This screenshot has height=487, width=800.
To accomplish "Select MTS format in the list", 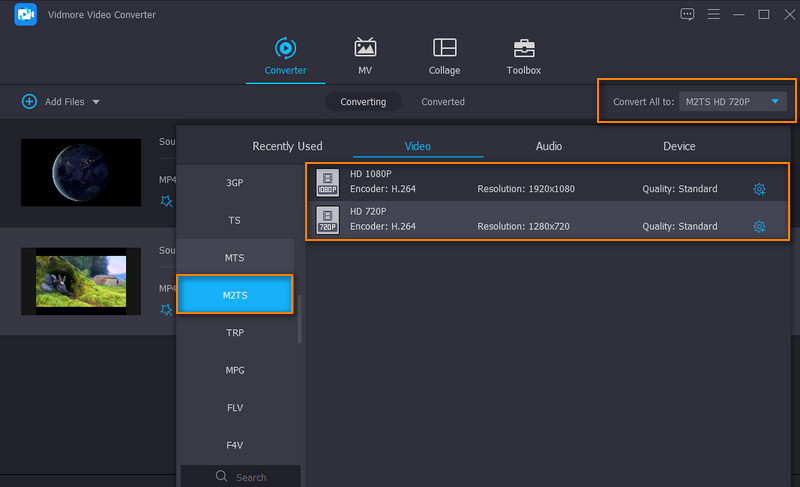I will pyautogui.click(x=234, y=258).
